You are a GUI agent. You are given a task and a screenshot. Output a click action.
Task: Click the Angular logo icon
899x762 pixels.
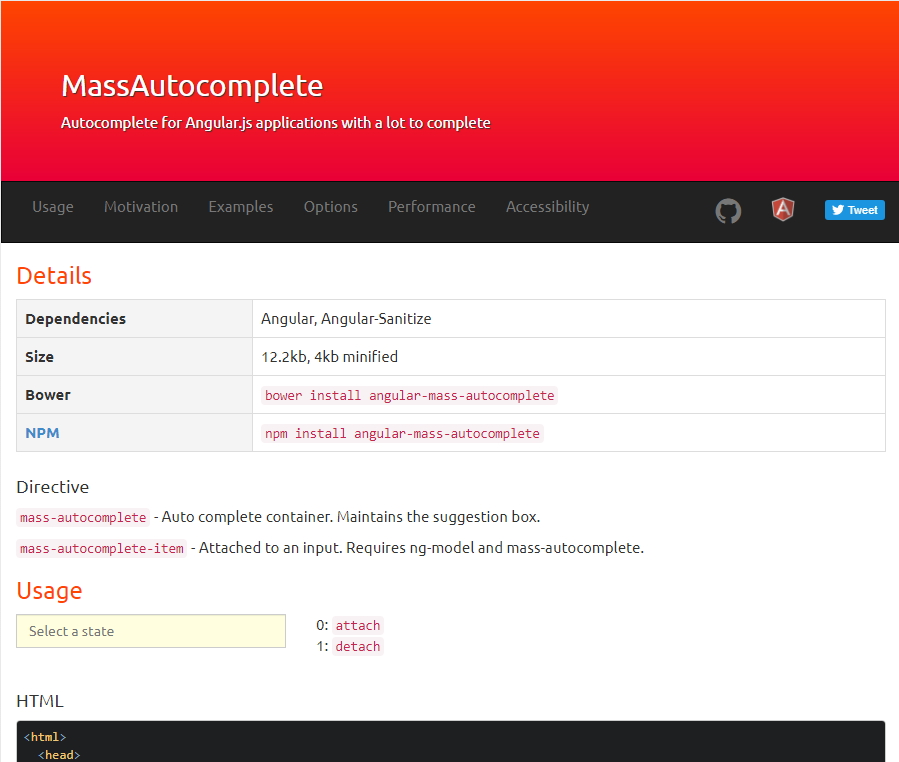tap(783, 209)
